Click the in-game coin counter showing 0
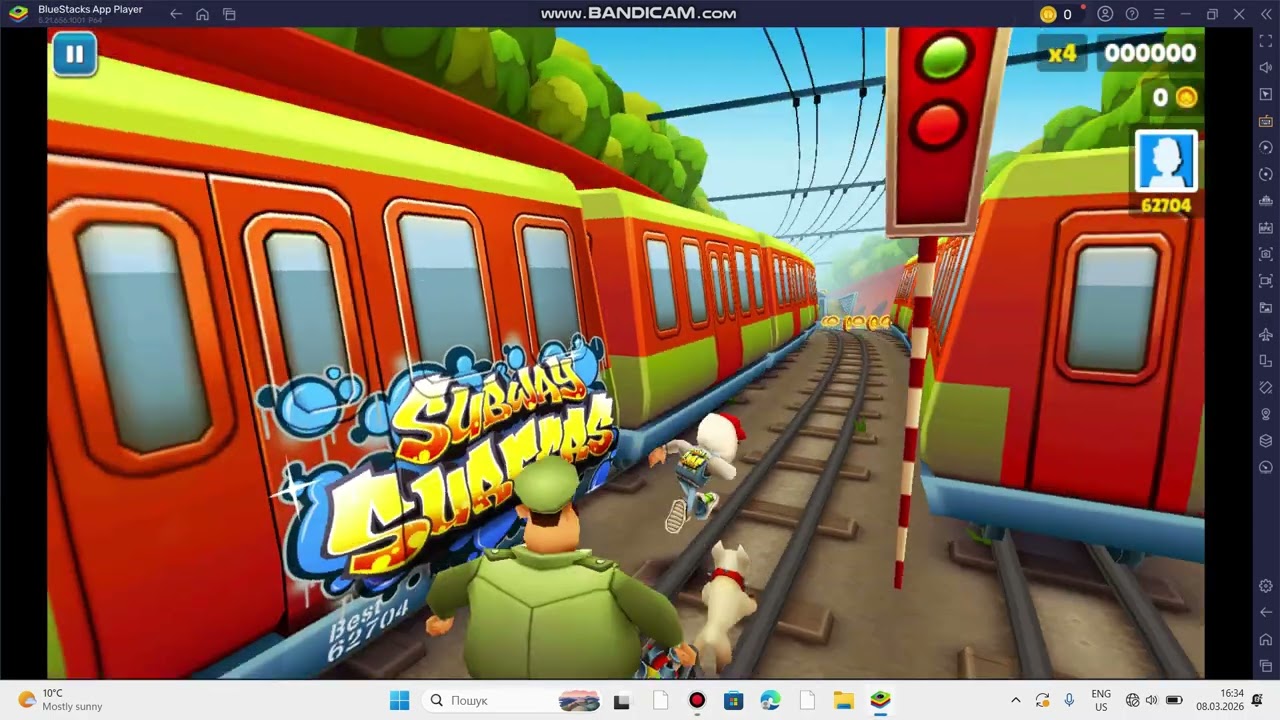 [x=1173, y=97]
